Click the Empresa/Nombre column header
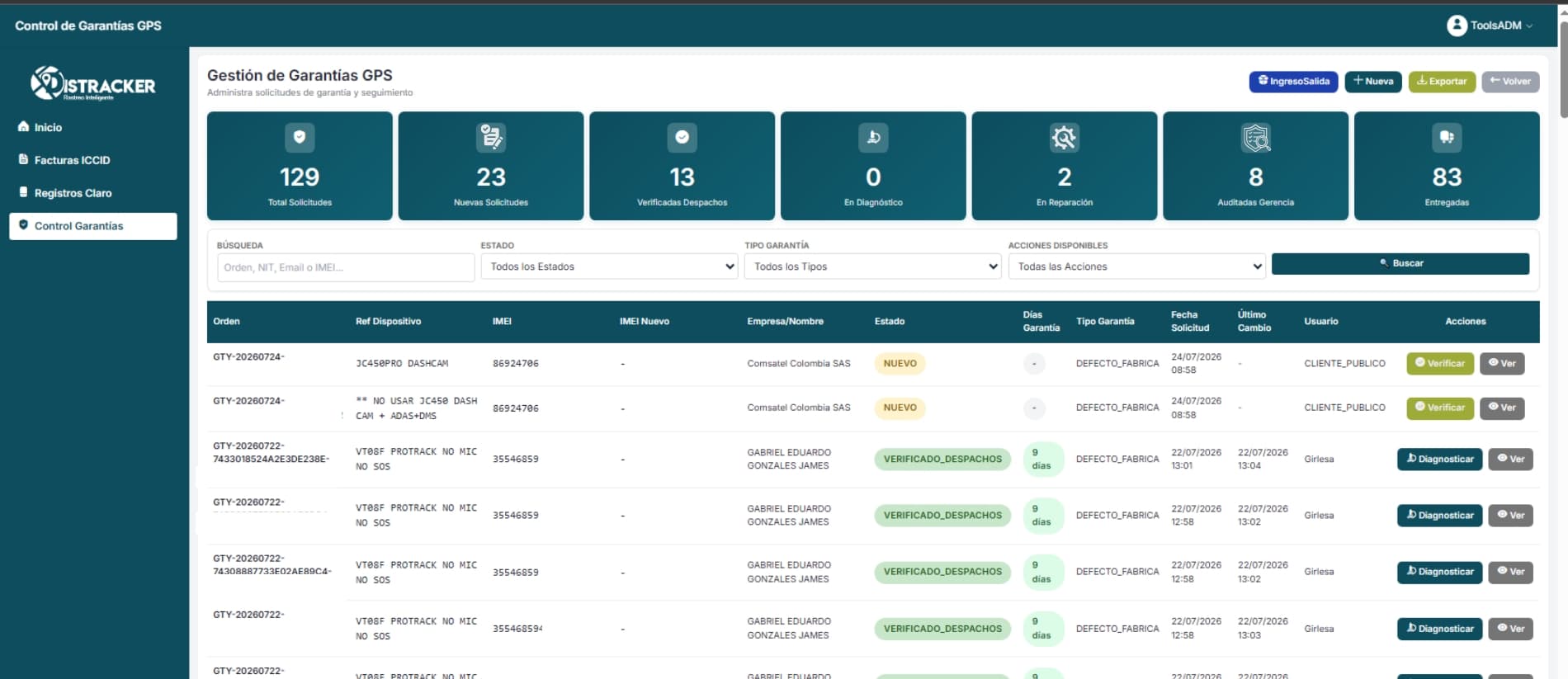The height and width of the screenshot is (679, 1568). (x=785, y=322)
